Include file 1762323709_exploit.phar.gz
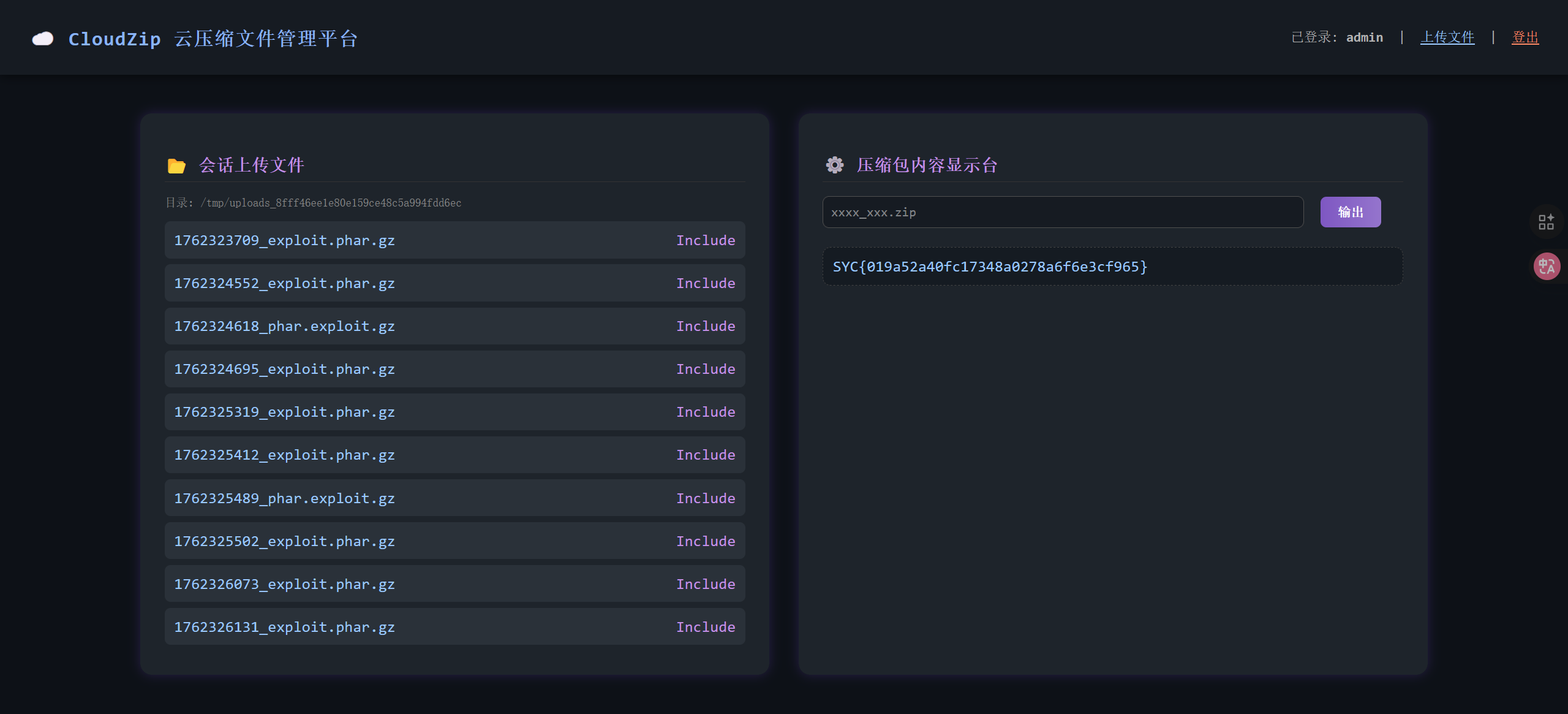The height and width of the screenshot is (714, 1568). point(705,240)
